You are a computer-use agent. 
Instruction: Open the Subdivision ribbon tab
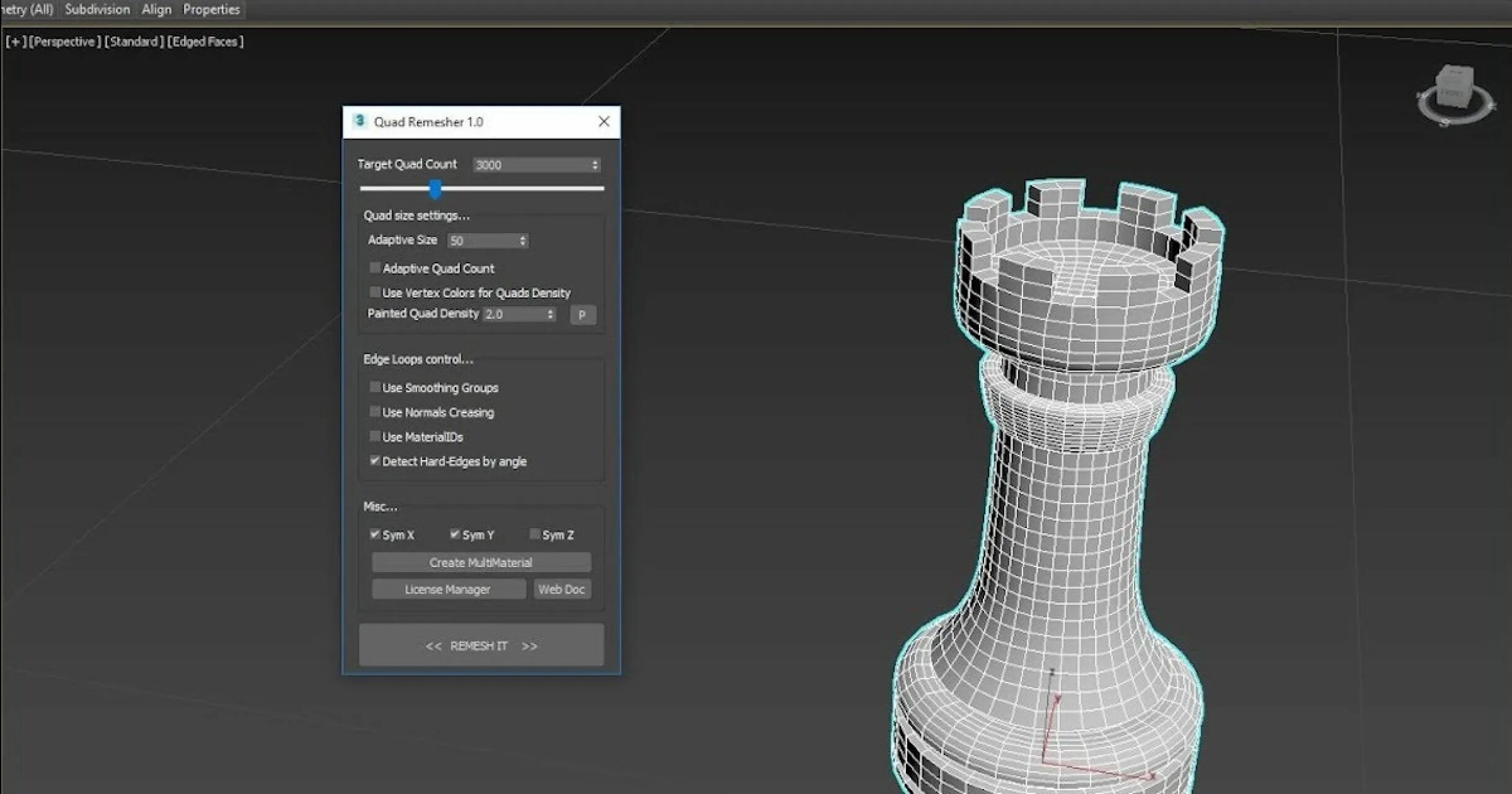(x=97, y=9)
